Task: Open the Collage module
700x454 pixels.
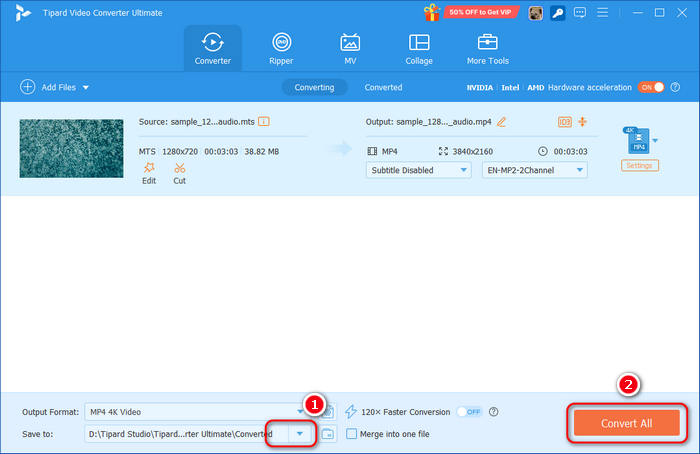Action: click(x=419, y=49)
